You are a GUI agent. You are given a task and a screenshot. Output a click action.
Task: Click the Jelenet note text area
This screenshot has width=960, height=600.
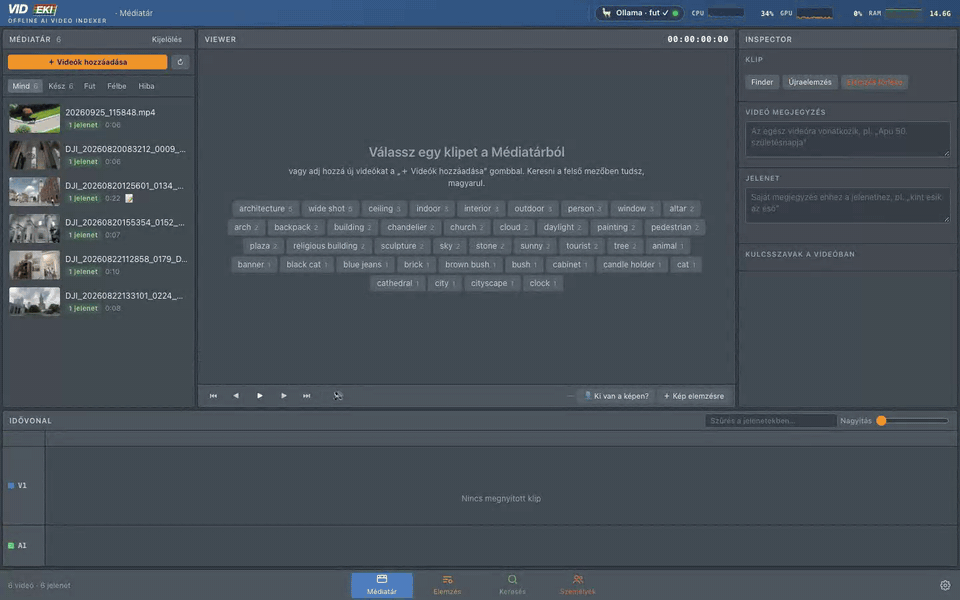coord(847,205)
